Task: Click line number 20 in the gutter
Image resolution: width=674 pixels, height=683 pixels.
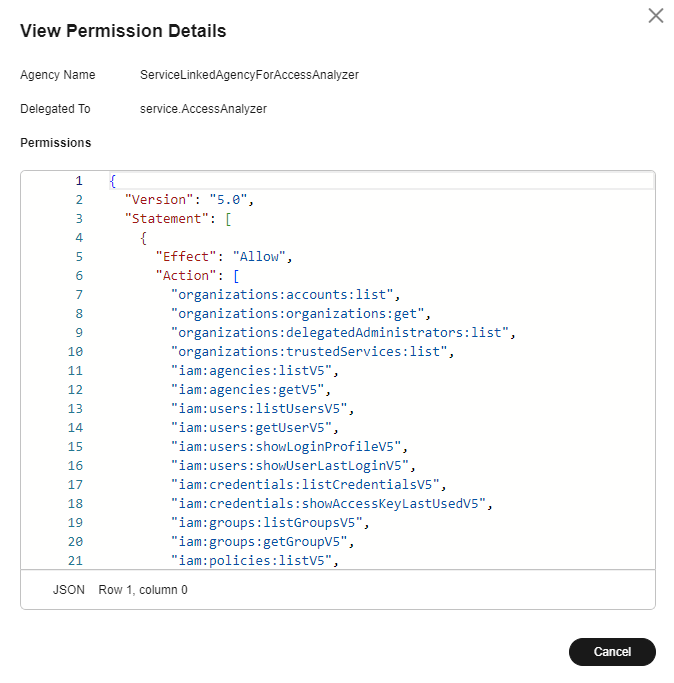Action: coord(76,541)
